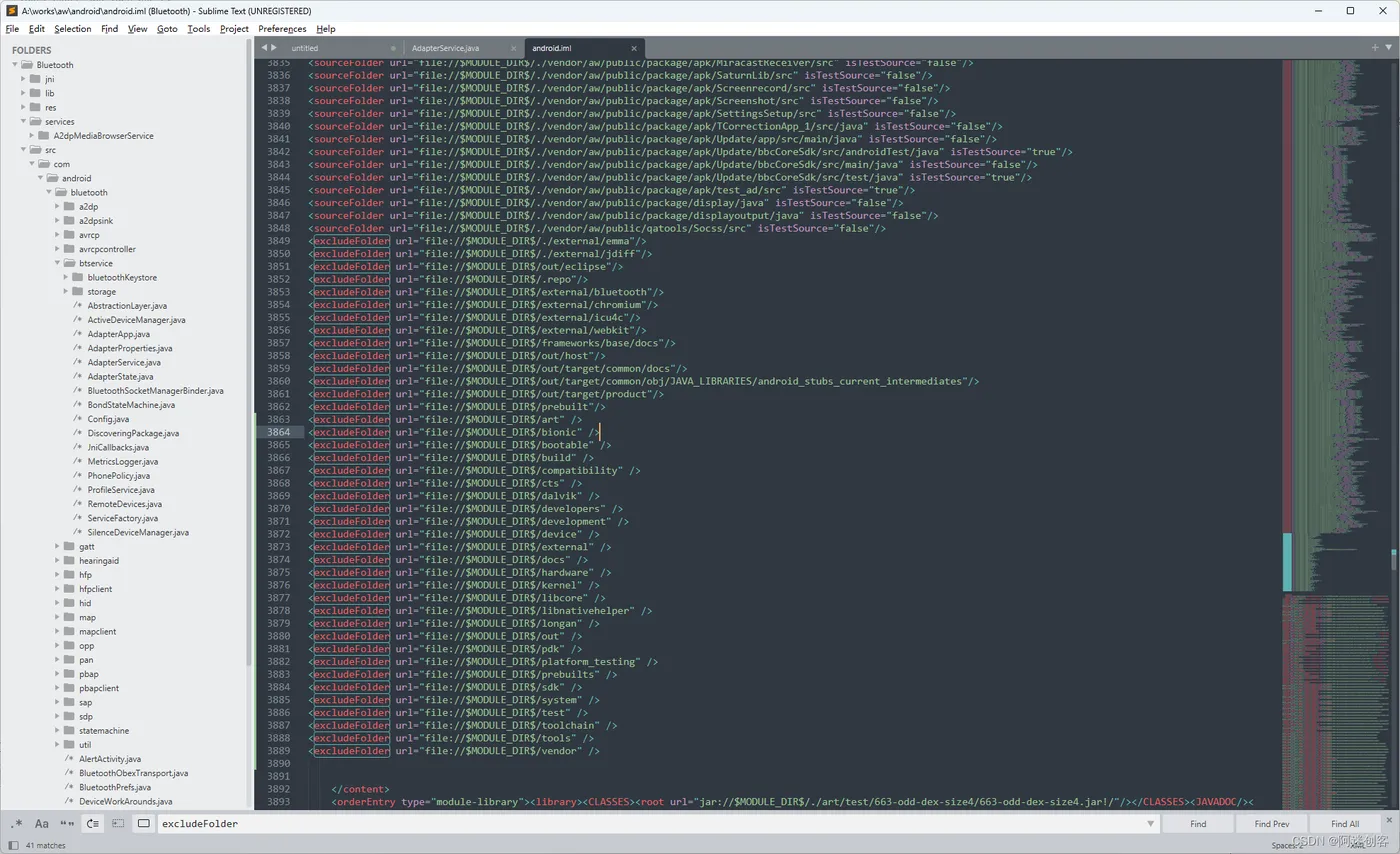Toggle in-selection search option

pos(118,824)
